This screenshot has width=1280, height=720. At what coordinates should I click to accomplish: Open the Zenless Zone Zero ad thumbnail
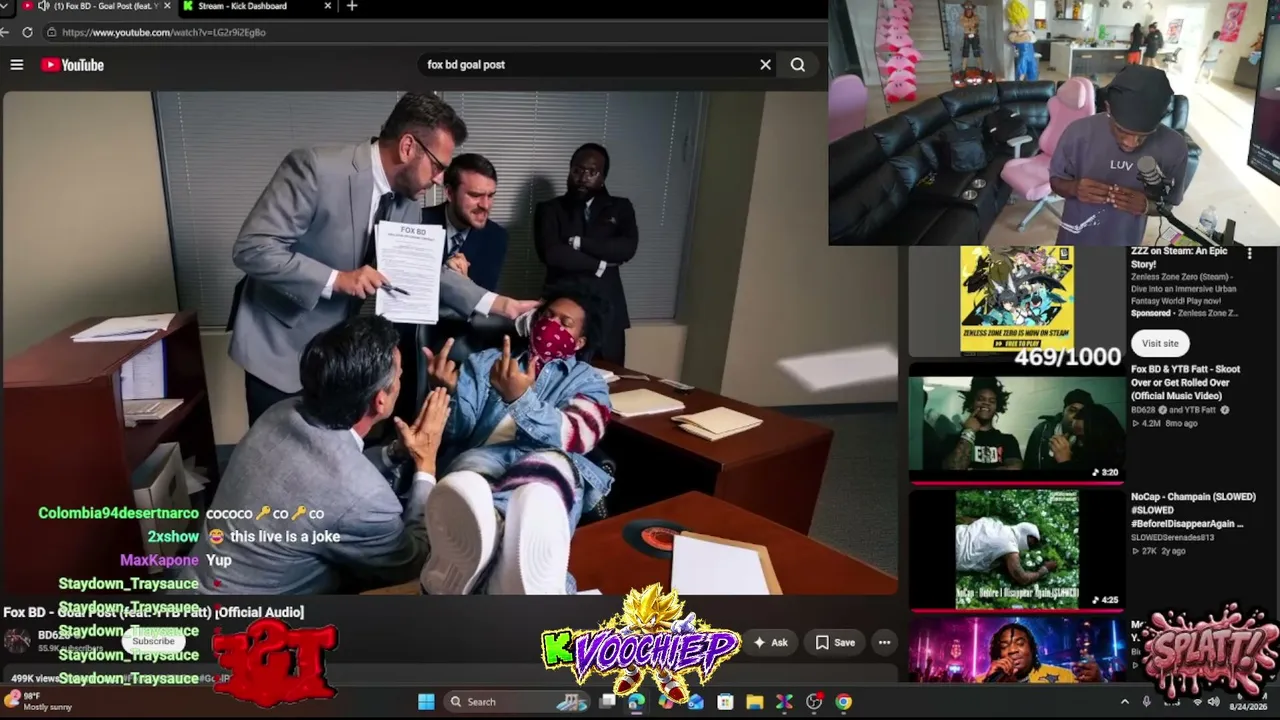tap(1016, 300)
